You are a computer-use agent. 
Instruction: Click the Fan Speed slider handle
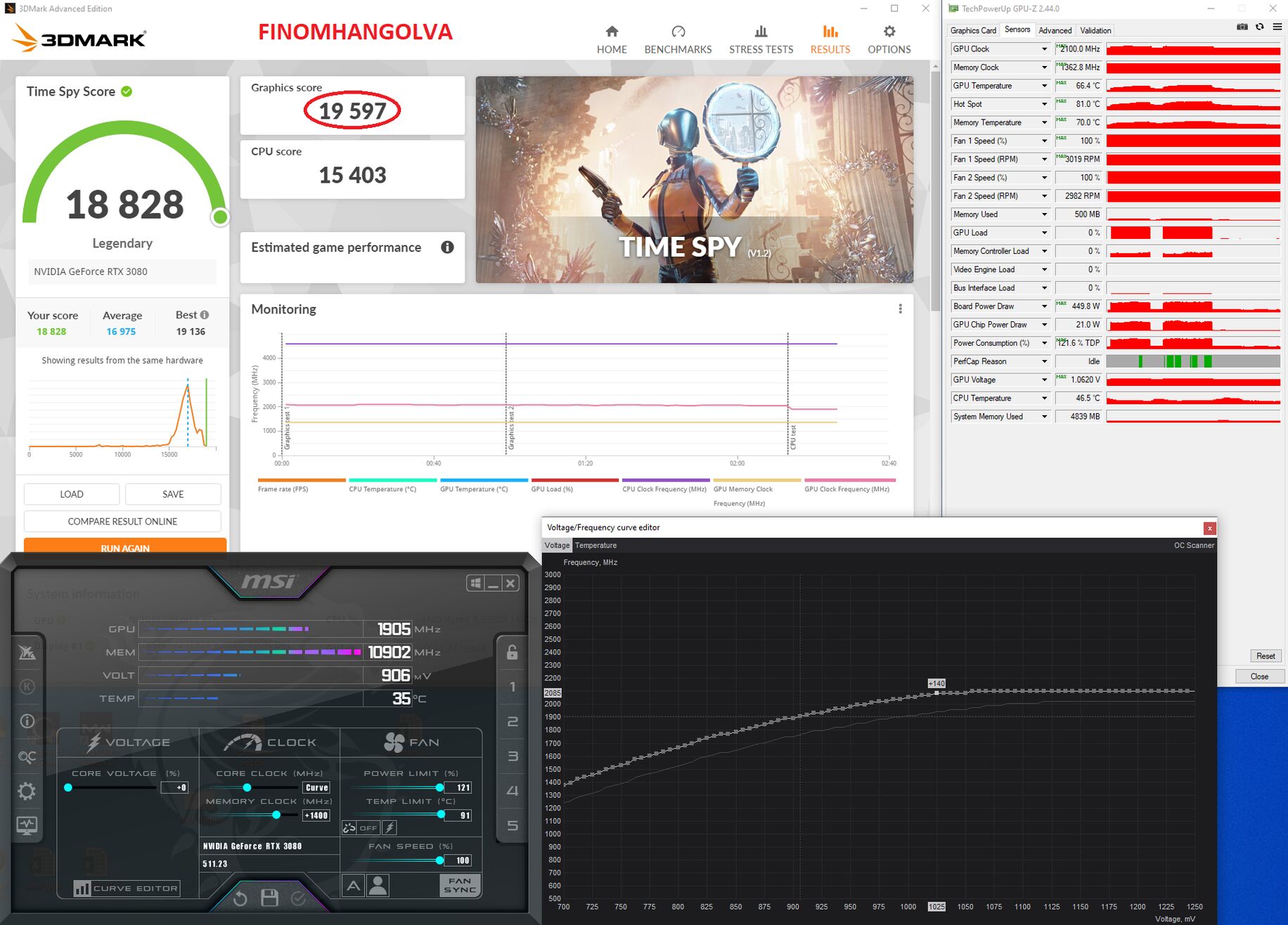pos(439,860)
